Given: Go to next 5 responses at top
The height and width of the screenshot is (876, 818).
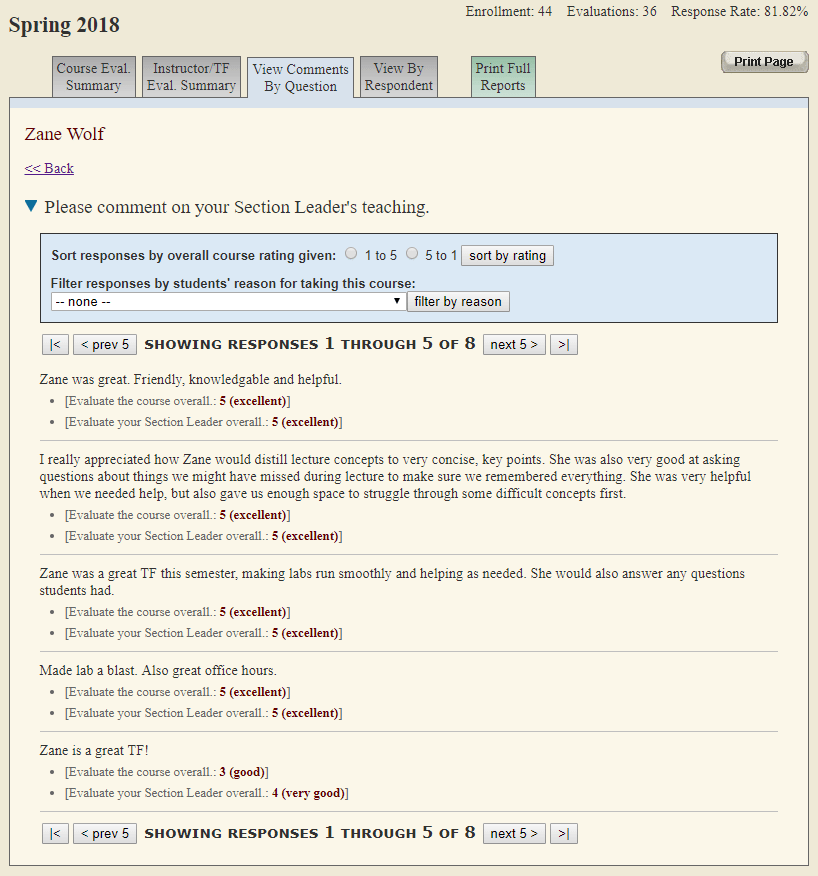Looking at the screenshot, I should [514, 344].
